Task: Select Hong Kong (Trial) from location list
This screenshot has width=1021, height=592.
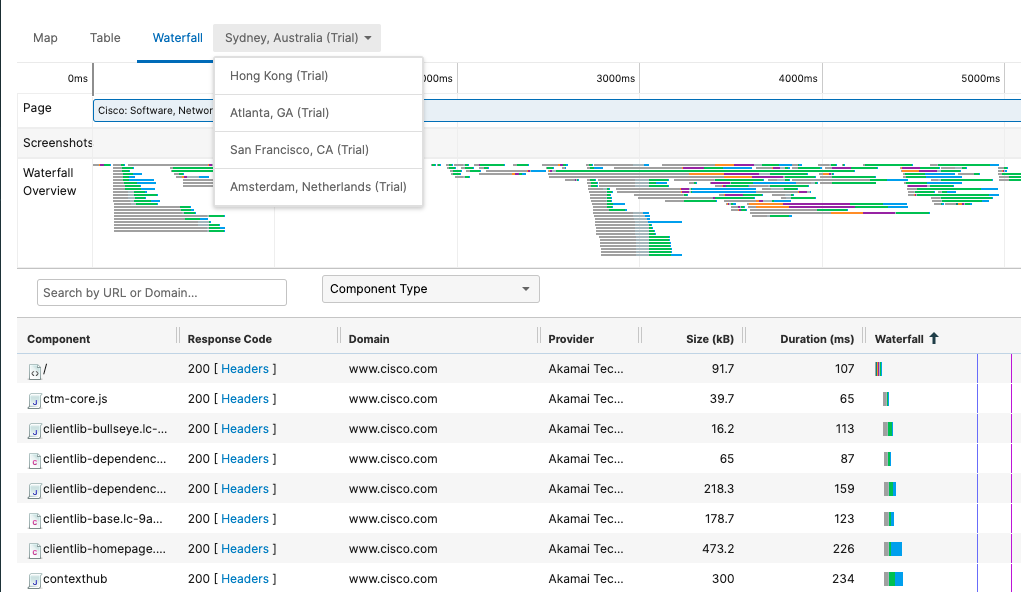Action: pos(279,76)
